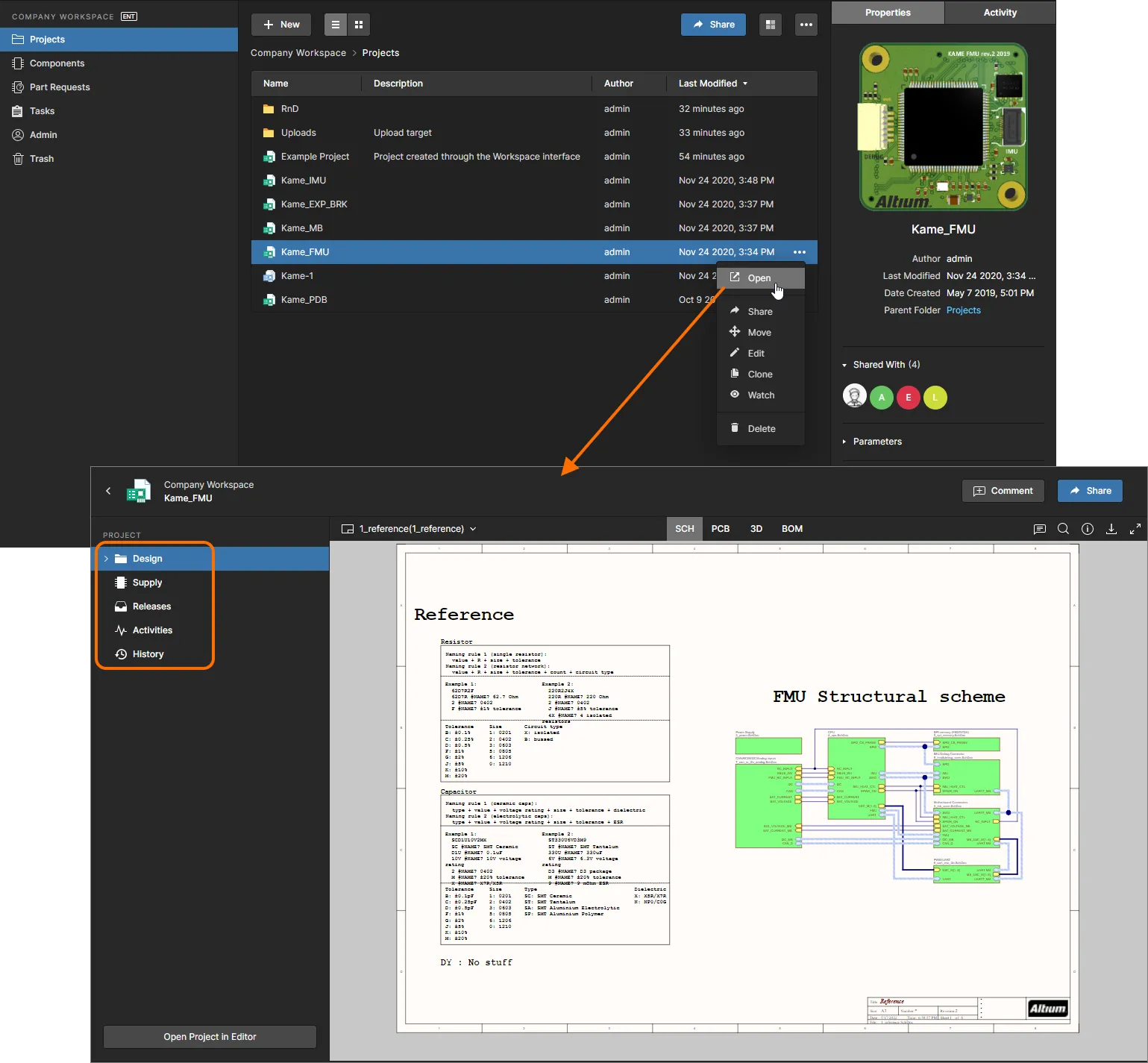This screenshot has width=1148, height=1063.
Task: Select the Kame_EXP_BRK project row
Action: point(534,204)
